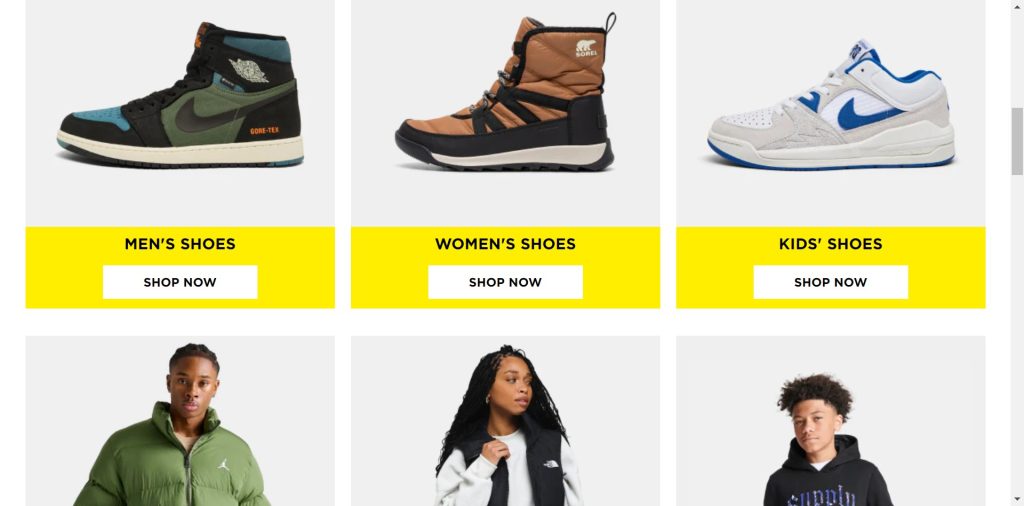This screenshot has height=506, width=1024.
Task: Click the orange GORE-TEX label on sneaker heel
Action: tap(264, 131)
